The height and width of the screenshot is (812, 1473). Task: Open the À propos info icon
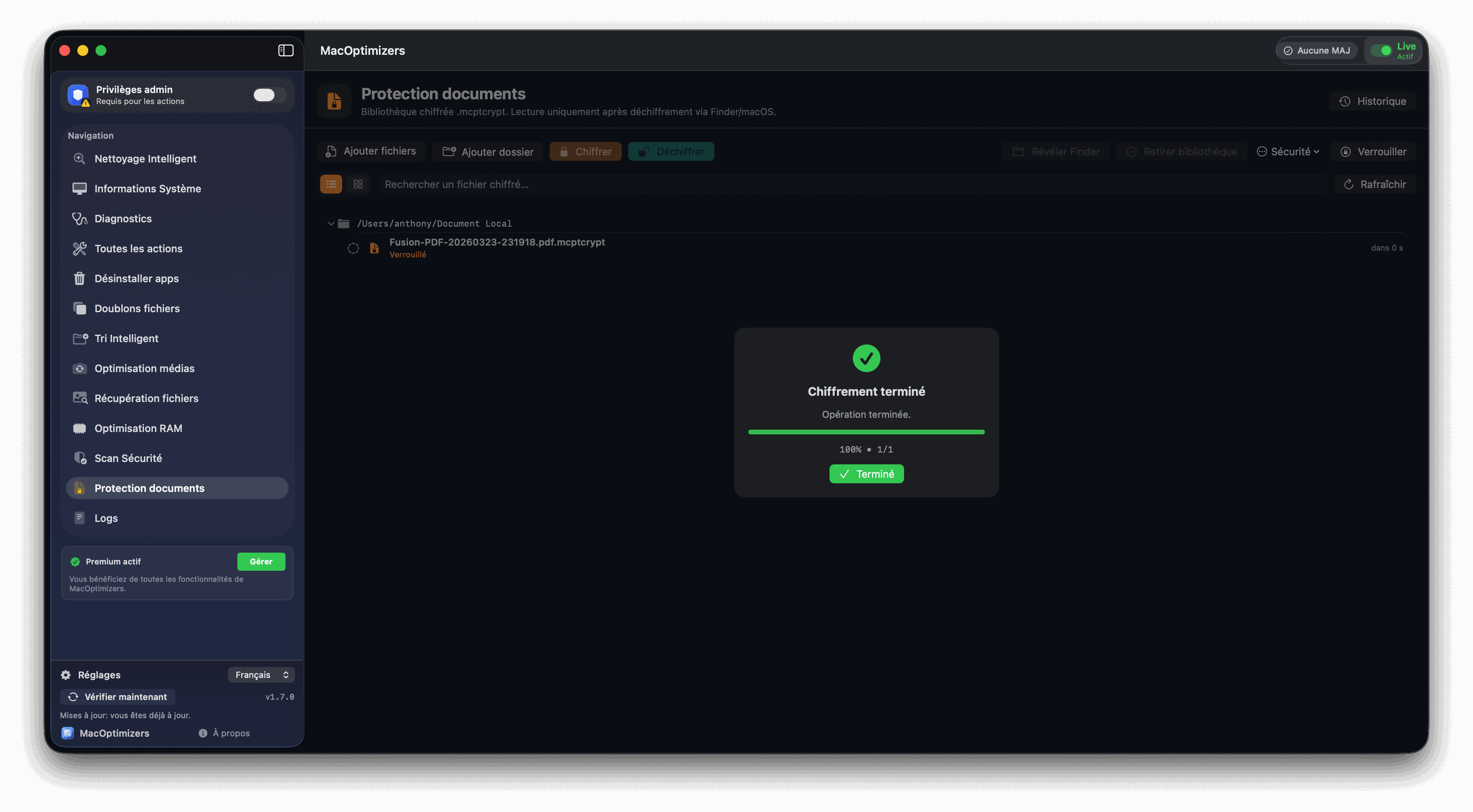pyautogui.click(x=203, y=733)
